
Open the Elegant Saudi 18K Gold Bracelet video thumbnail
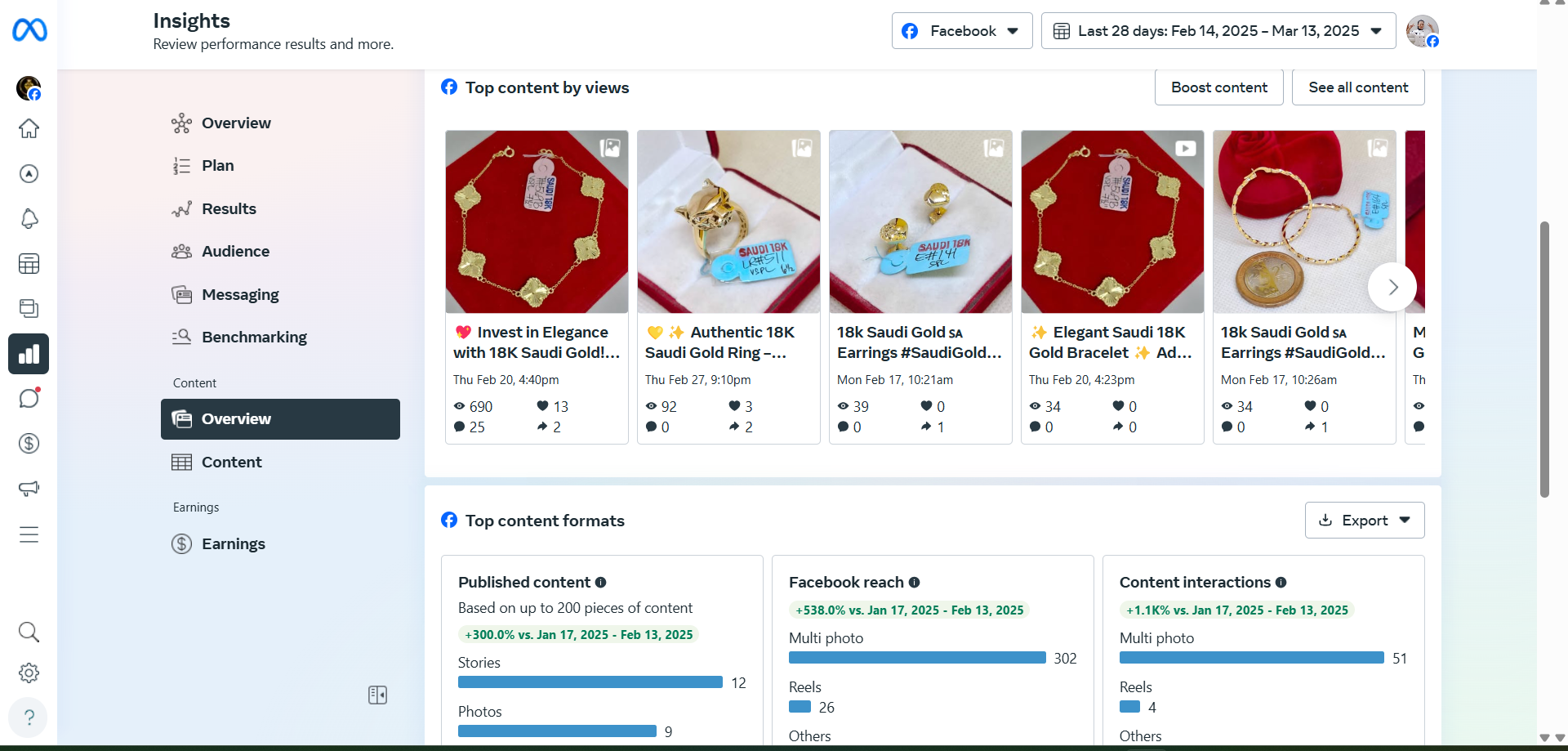click(x=1112, y=221)
